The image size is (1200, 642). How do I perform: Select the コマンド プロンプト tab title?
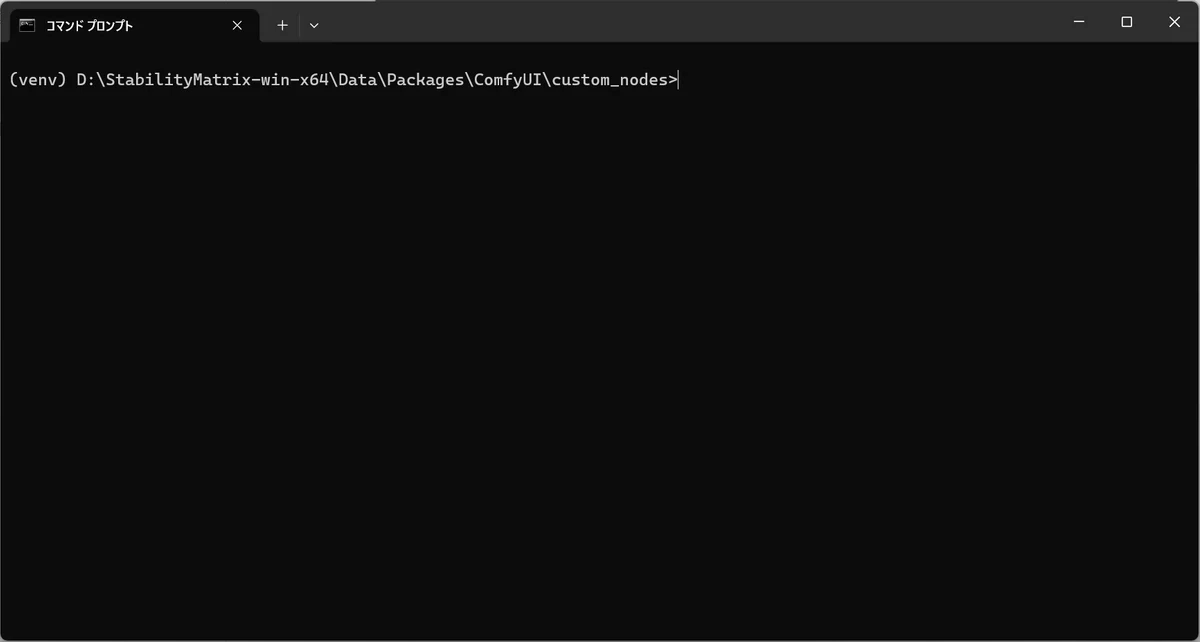click(89, 25)
